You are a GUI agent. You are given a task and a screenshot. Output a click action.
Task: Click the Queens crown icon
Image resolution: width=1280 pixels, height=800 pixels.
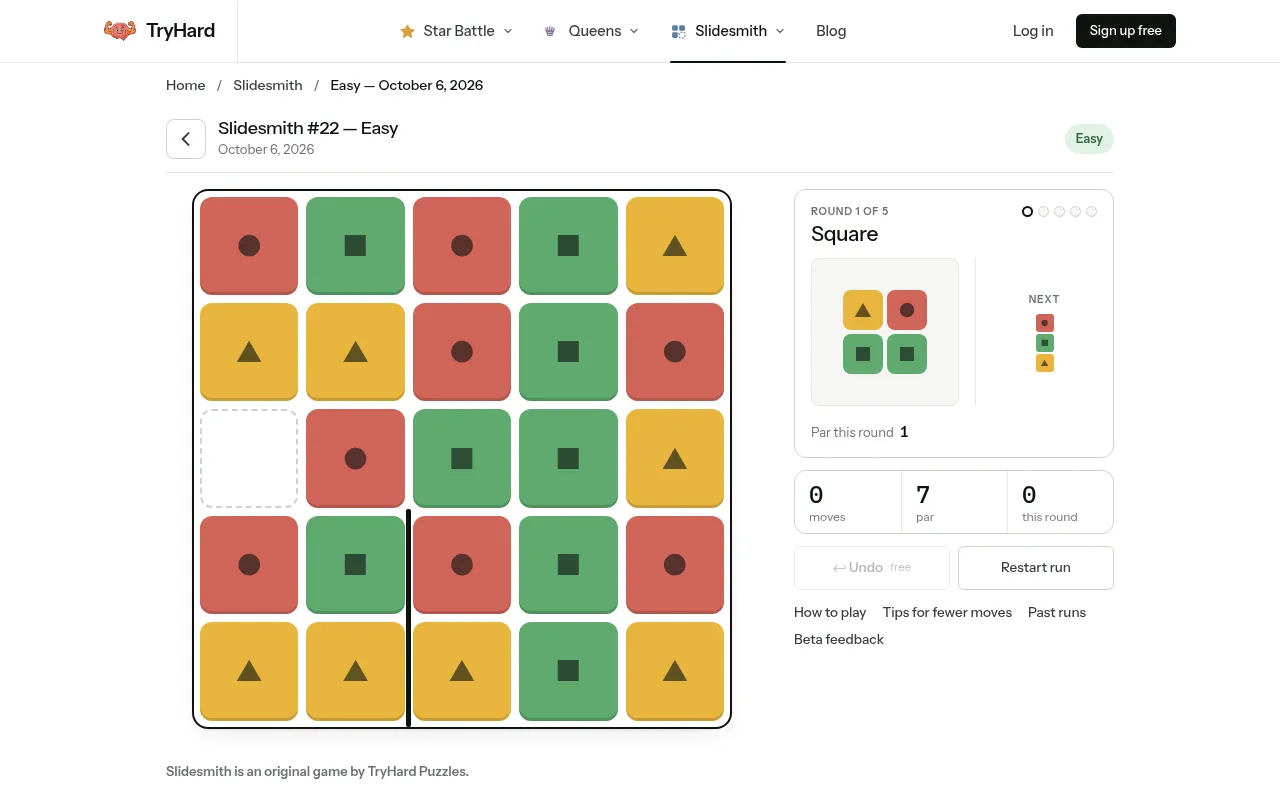pyautogui.click(x=550, y=31)
